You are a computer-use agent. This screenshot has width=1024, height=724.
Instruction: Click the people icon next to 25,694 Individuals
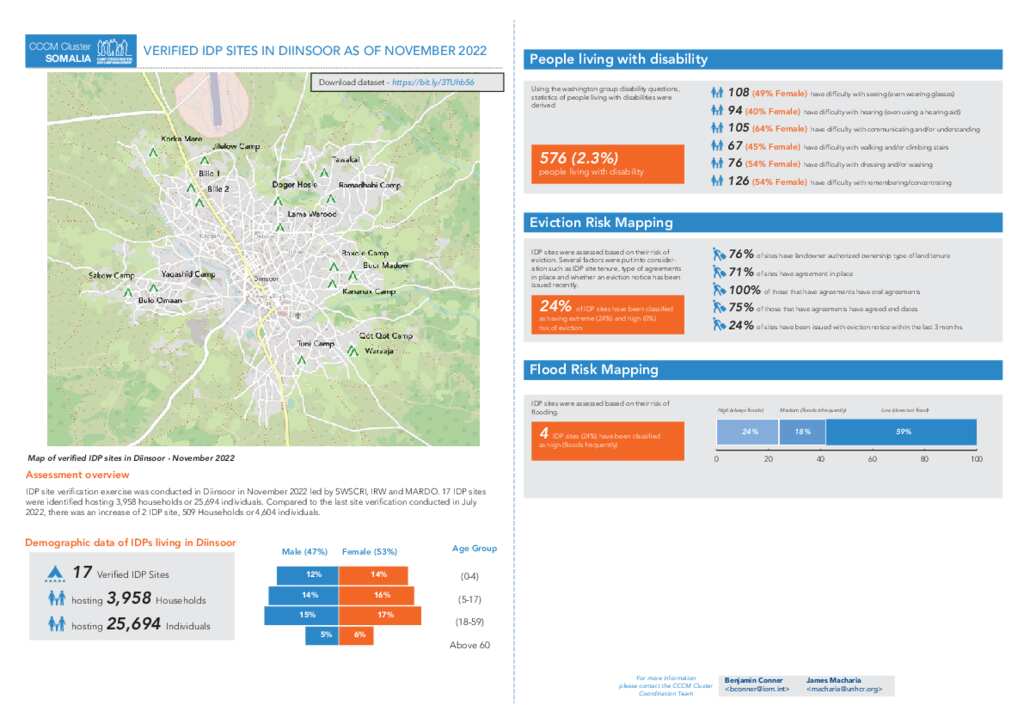pyautogui.click(x=57, y=624)
